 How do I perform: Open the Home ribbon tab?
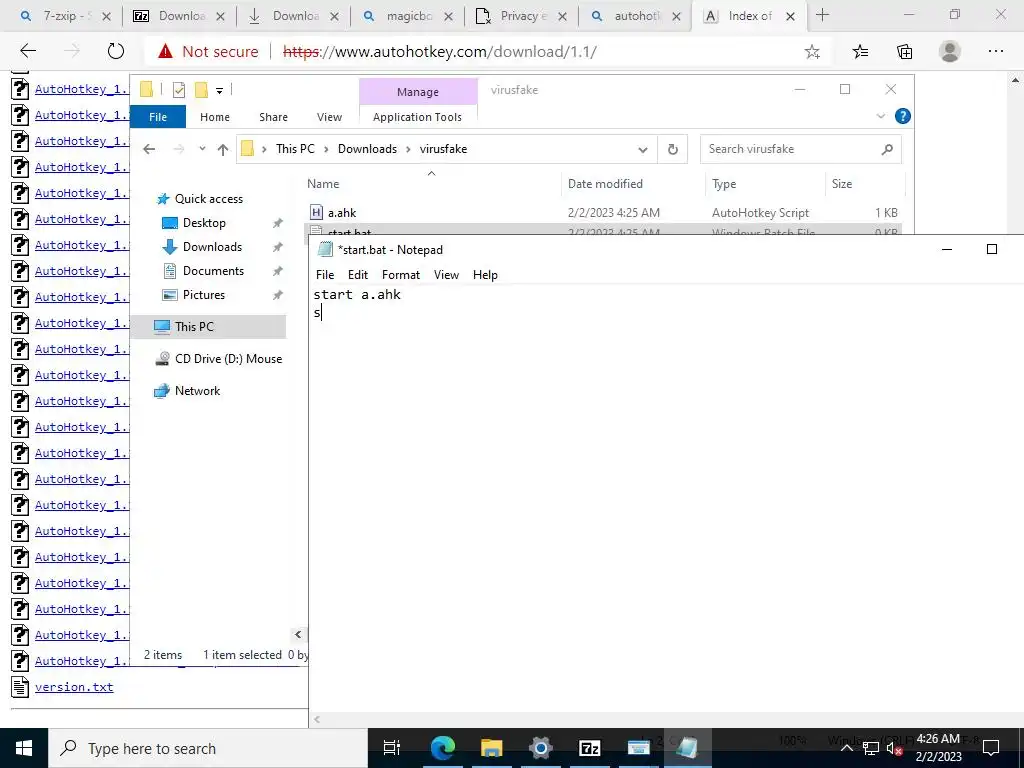pos(215,117)
